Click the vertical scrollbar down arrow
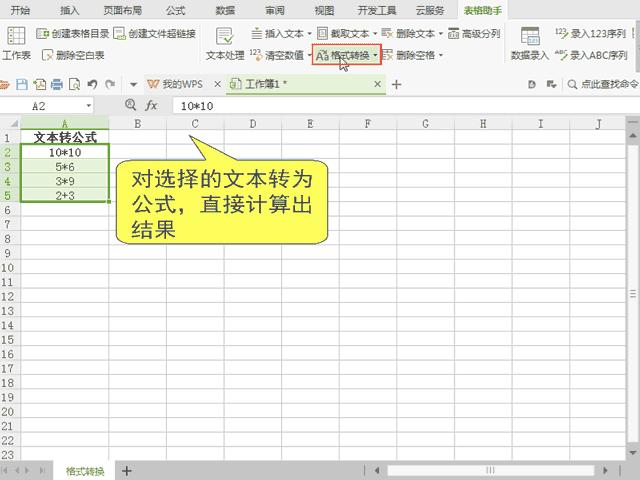The height and width of the screenshot is (480, 640). click(633, 452)
